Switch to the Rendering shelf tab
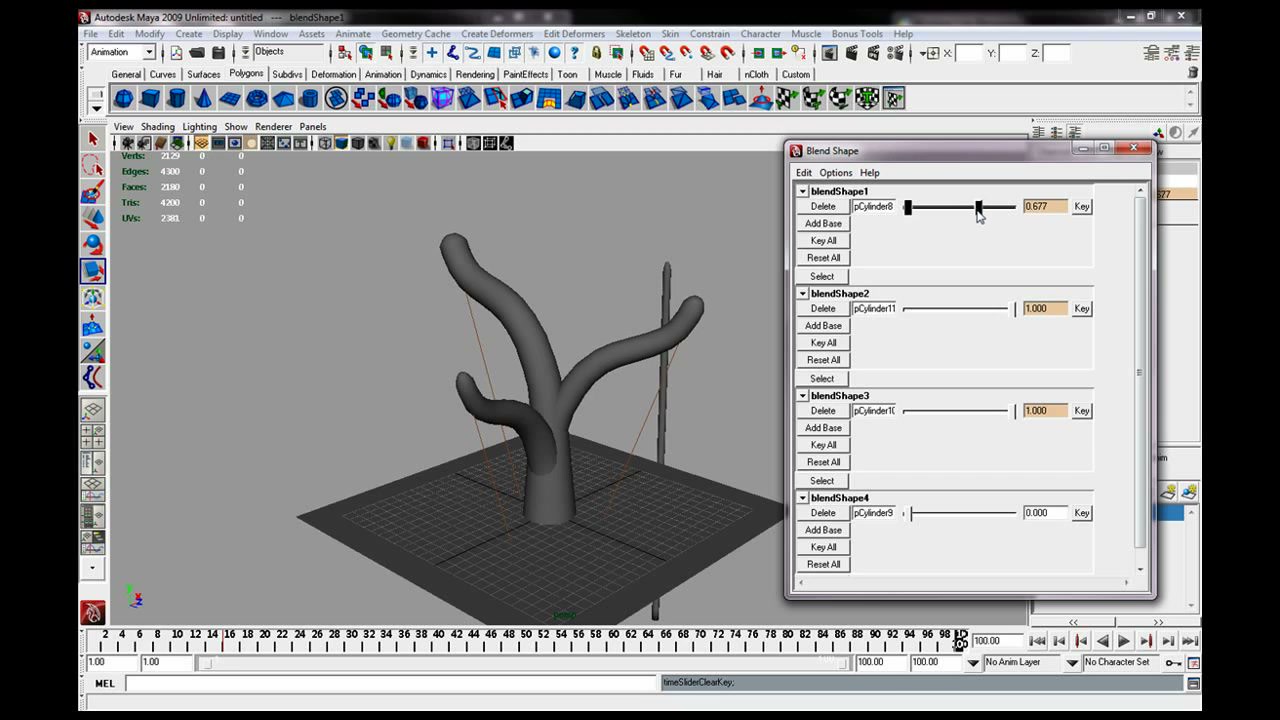Image resolution: width=1280 pixels, height=720 pixels. [x=475, y=74]
